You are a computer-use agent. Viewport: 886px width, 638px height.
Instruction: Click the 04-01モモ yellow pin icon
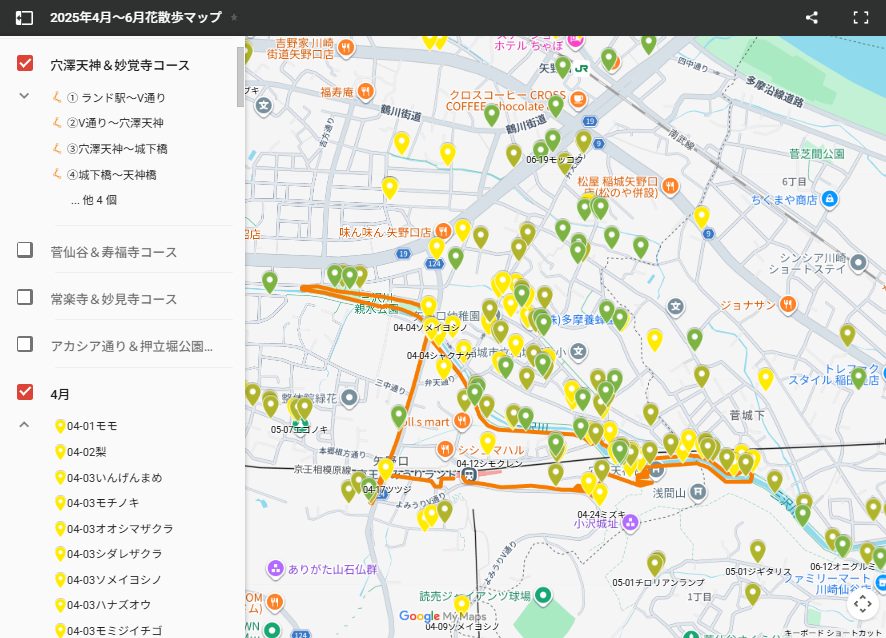pyautogui.click(x=60, y=426)
